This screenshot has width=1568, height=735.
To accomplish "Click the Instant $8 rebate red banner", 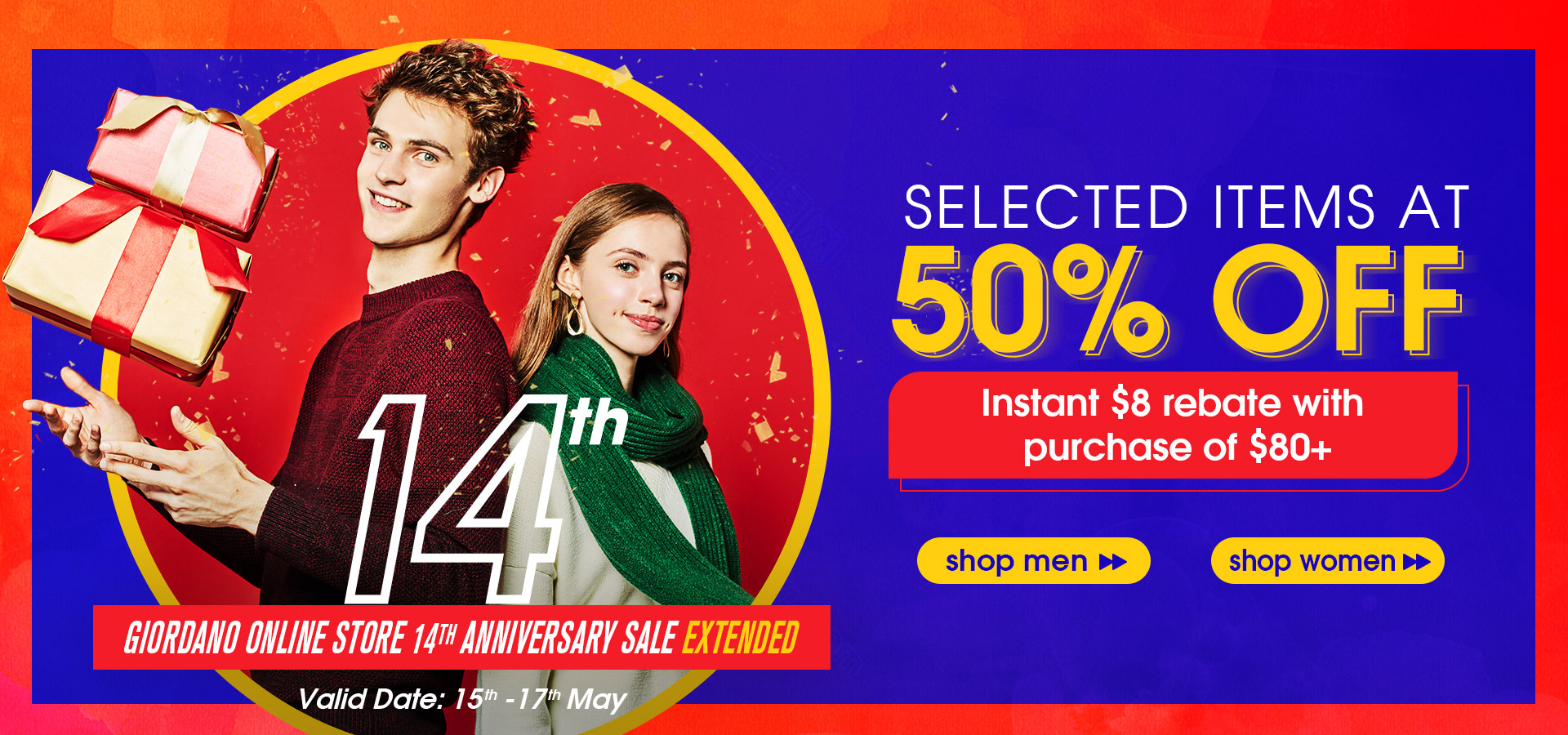I will [1174, 425].
